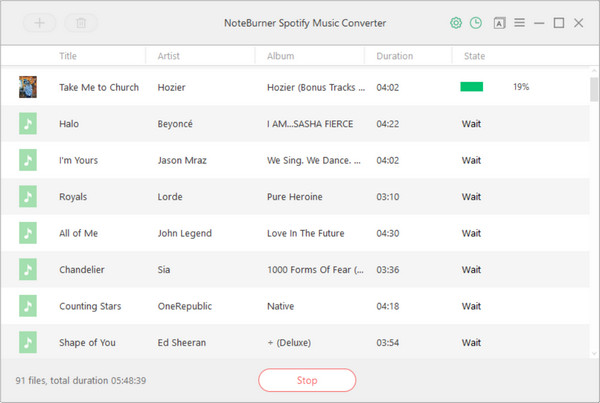The height and width of the screenshot is (403, 600).
Task: Click the Wait state for Halo
Action: tap(471, 124)
